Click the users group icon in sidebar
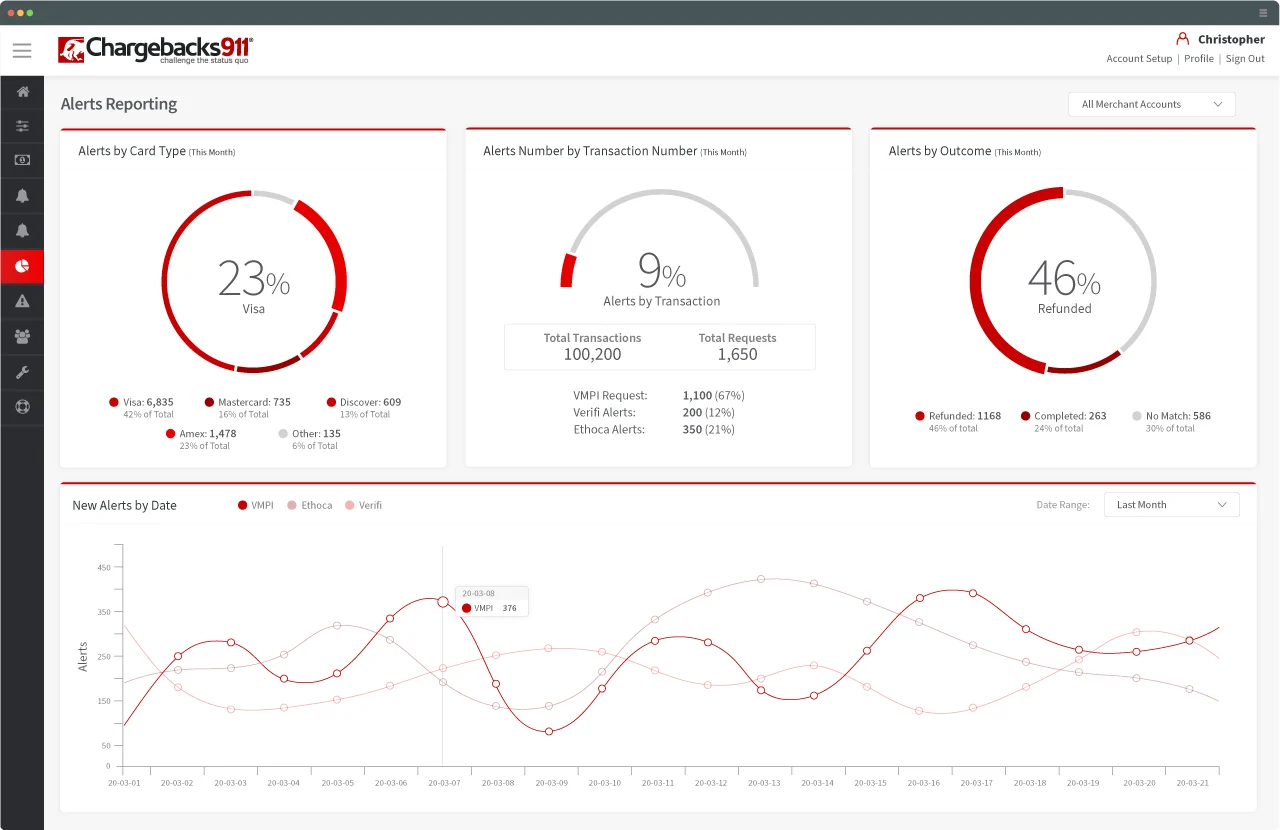 22,336
